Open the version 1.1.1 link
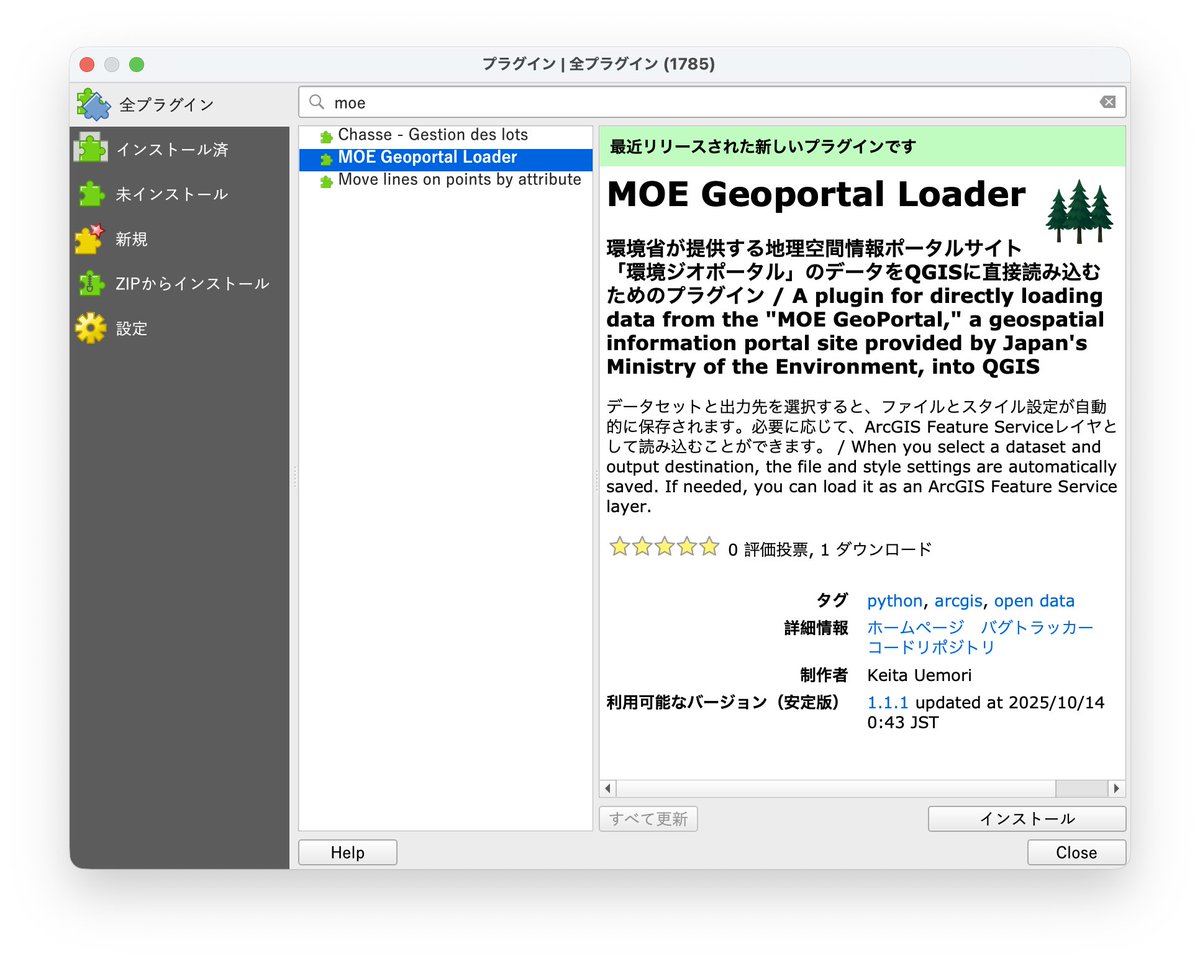The image size is (1200, 961). click(x=889, y=702)
